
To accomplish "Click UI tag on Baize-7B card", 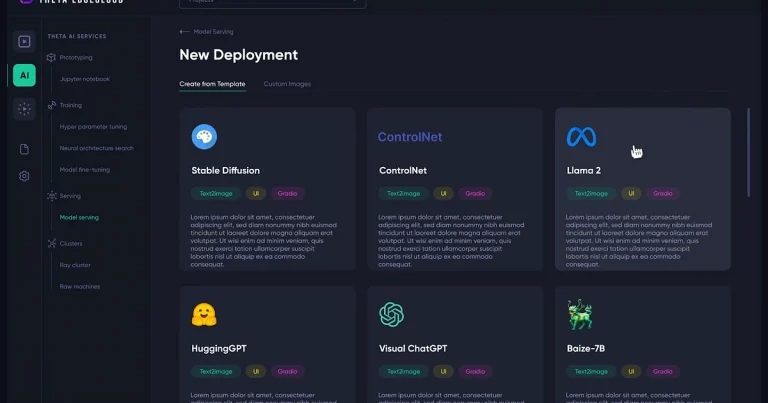I will 631,371.
